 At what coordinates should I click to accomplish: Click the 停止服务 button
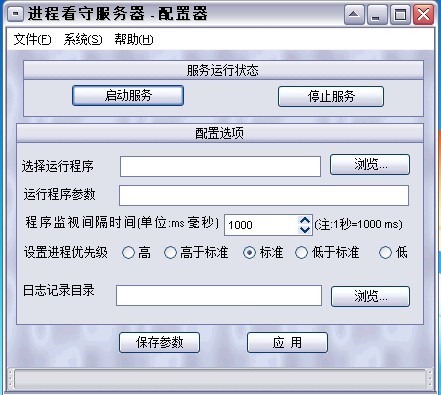[331, 97]
